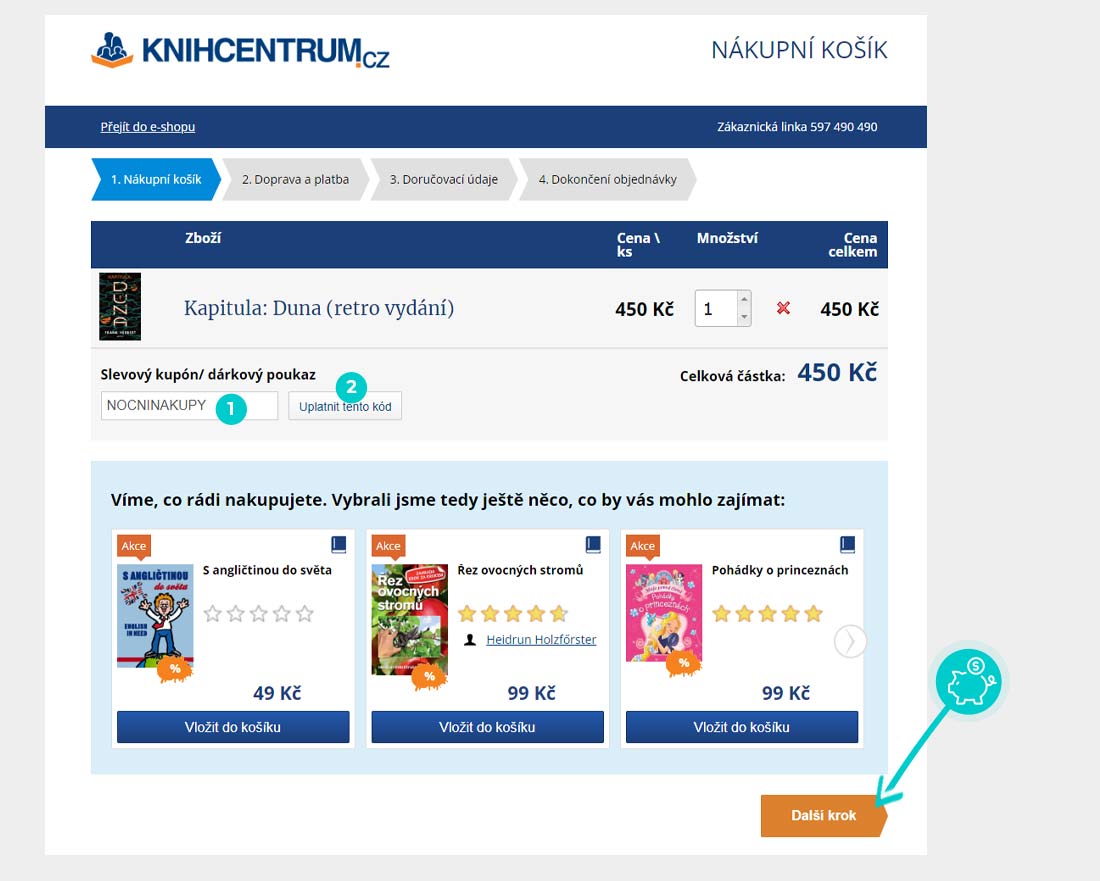Go to step 2. Doprava a platba
1100x881 pixels.
[x=295, y=180]
